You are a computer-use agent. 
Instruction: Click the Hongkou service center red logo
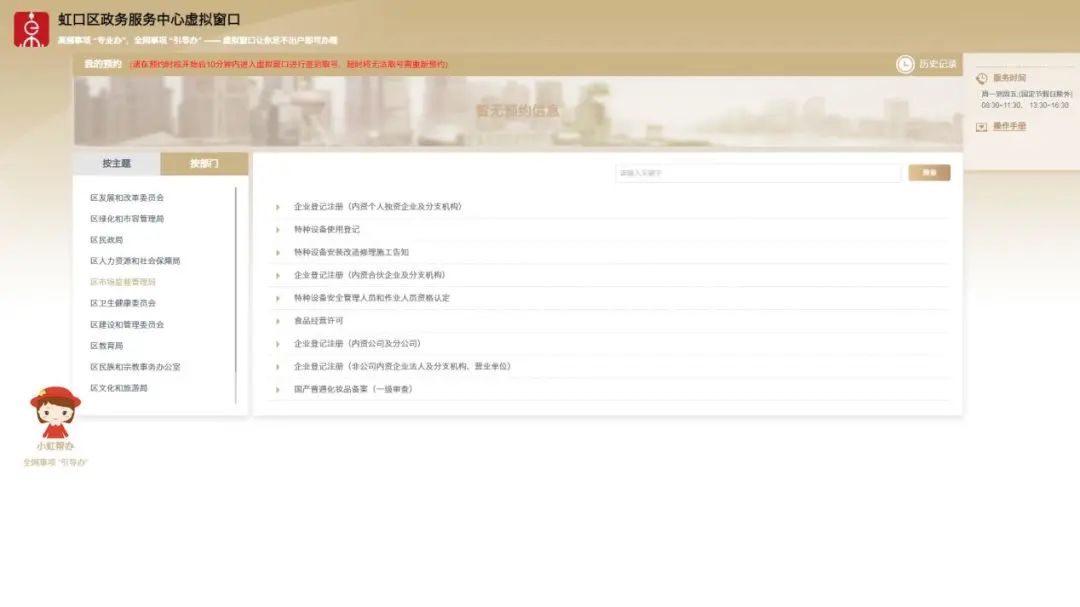pyautogui.click(x=32, y=30)
